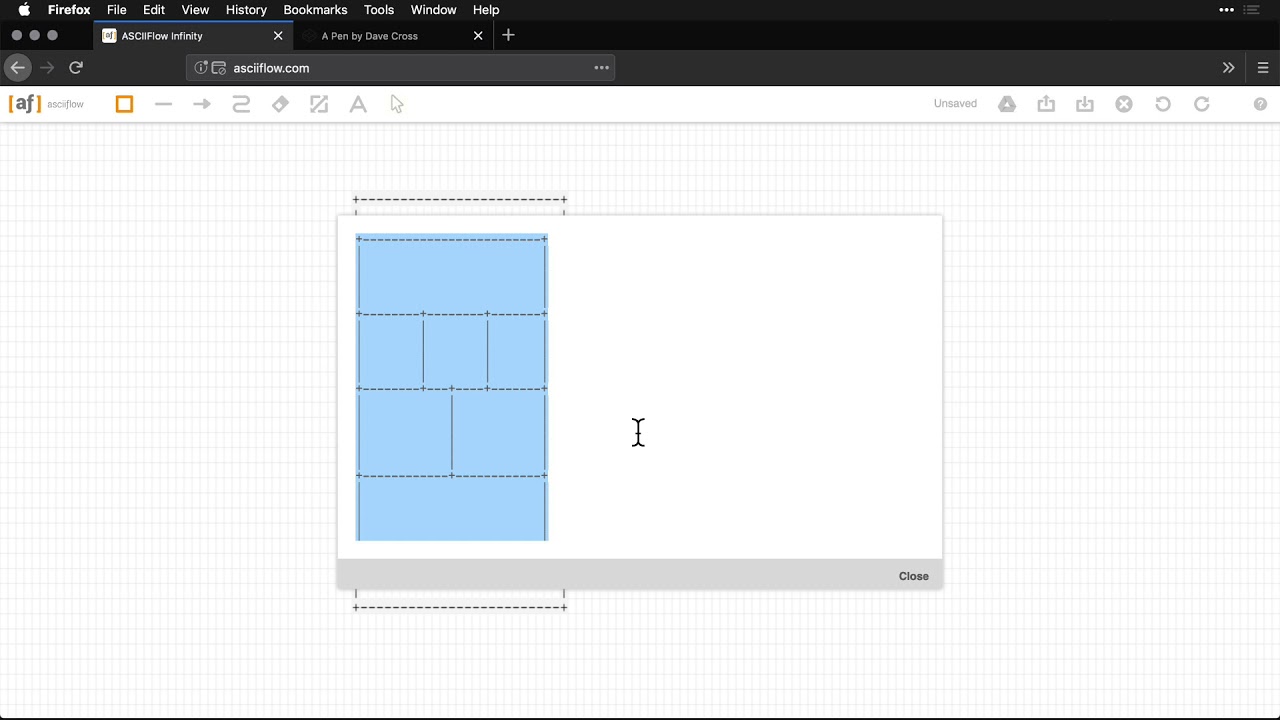The height and width of the screenshot is (720, 1280).
Task: Select the Resize/Move tool
Action: coord(319,104)
